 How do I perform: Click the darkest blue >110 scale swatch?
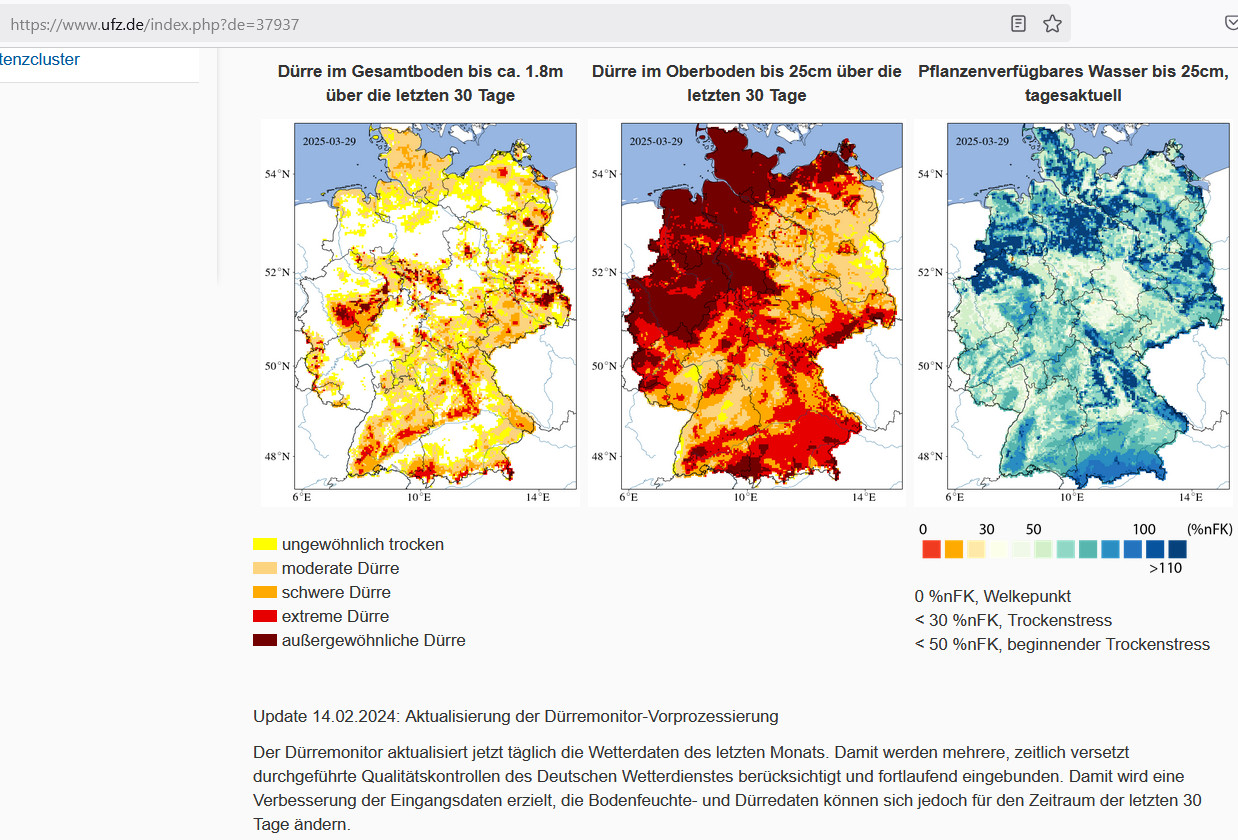point(1177,549)
